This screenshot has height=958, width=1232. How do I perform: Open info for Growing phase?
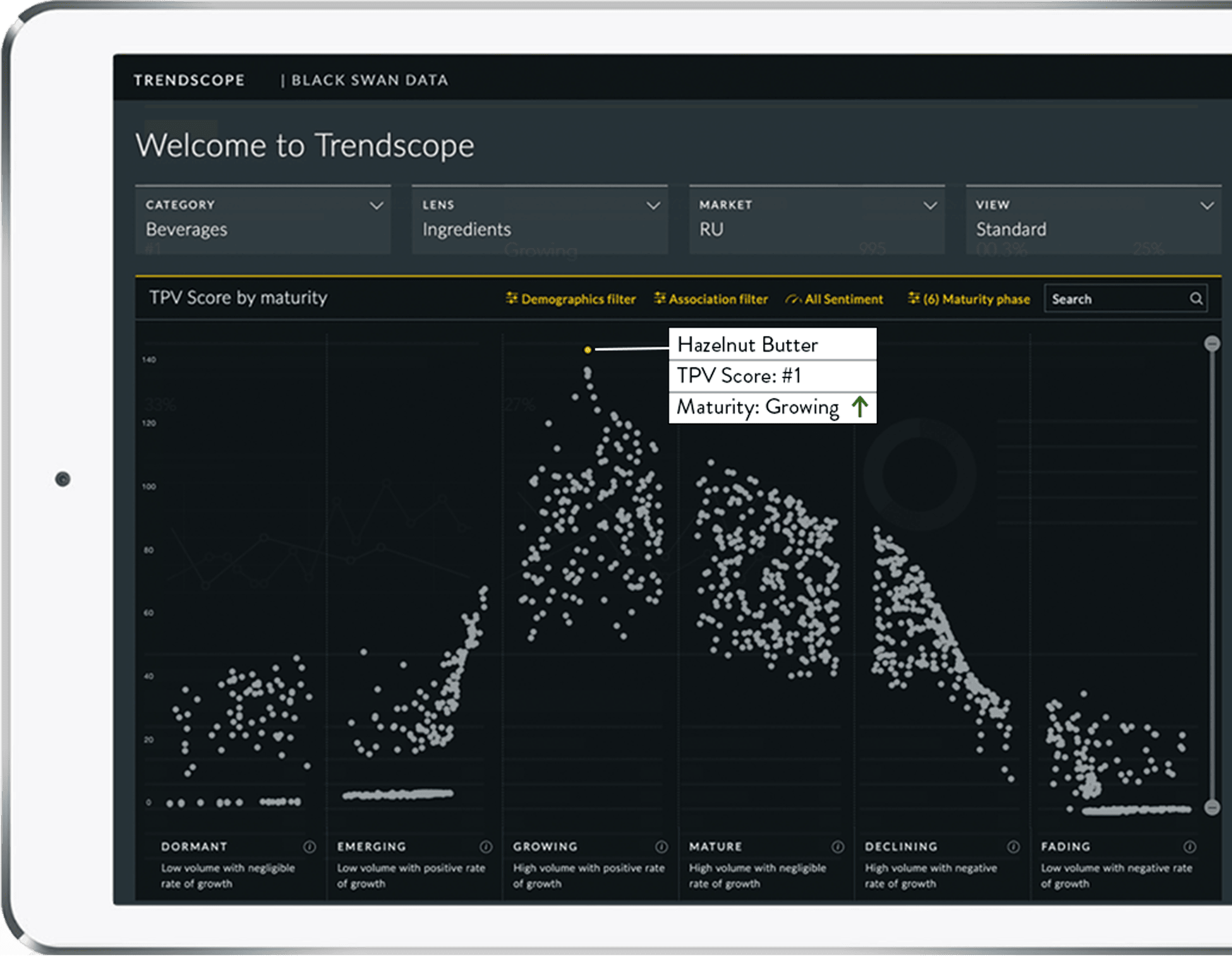[661, 847]
